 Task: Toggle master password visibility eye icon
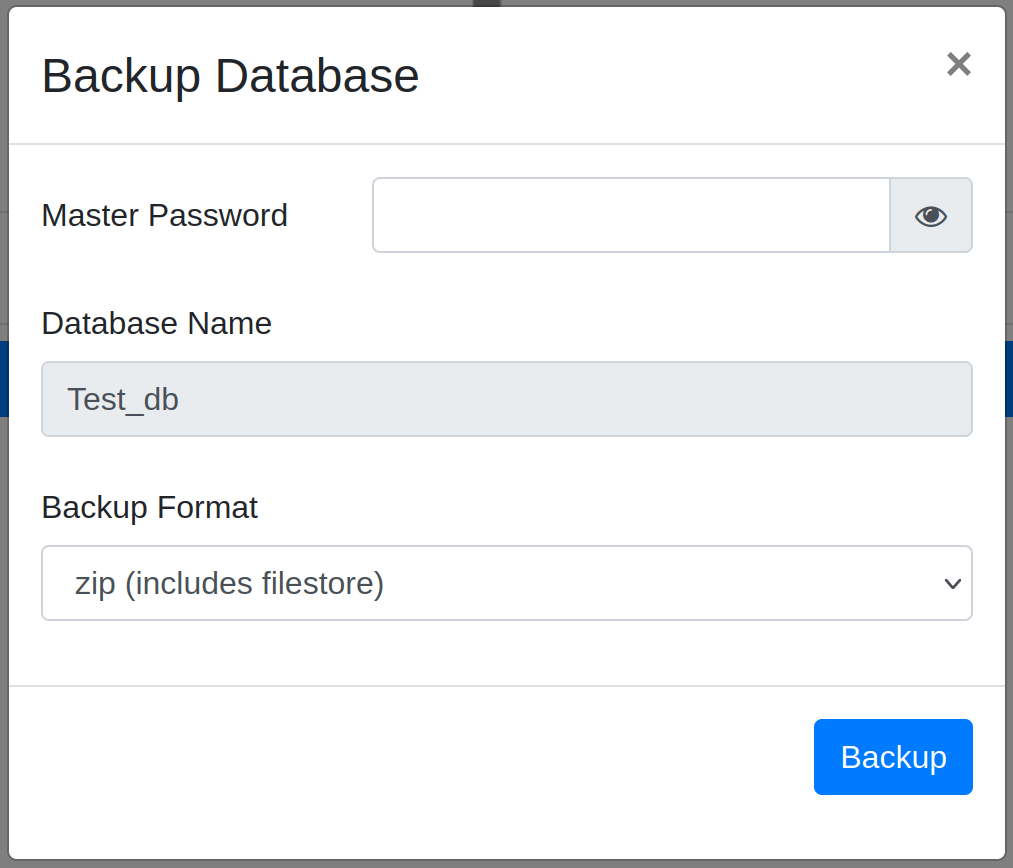[x=931, y=216]
